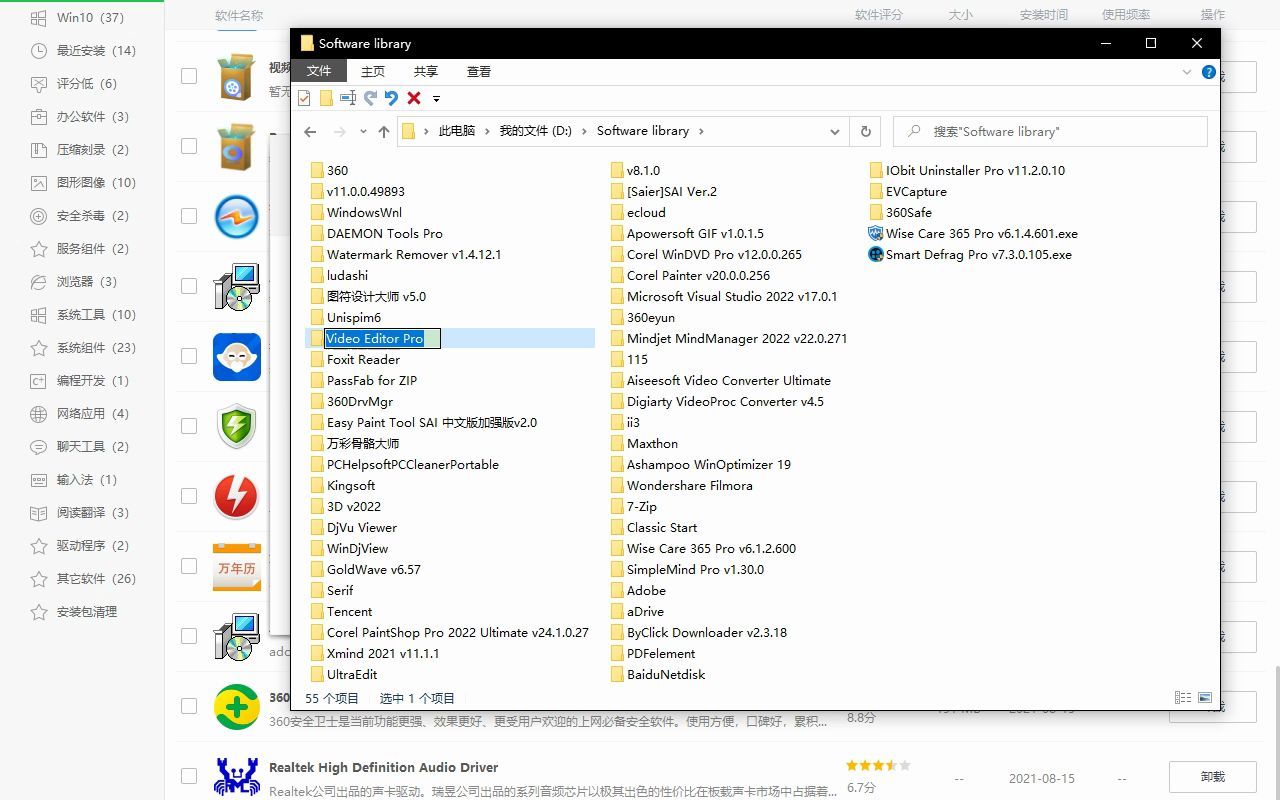Open the 主页 ribbon tab
This screenshot has width=1280, height=800.
(373, 71)
